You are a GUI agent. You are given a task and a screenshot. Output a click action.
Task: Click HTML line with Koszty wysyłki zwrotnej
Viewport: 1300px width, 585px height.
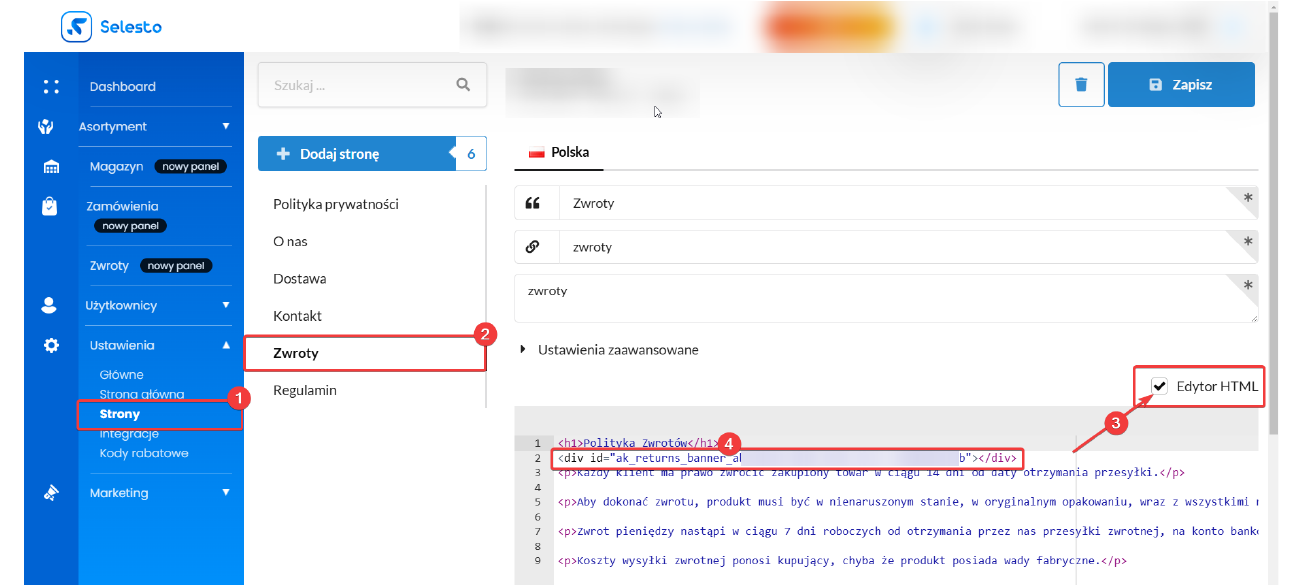(x=842, y=560)
